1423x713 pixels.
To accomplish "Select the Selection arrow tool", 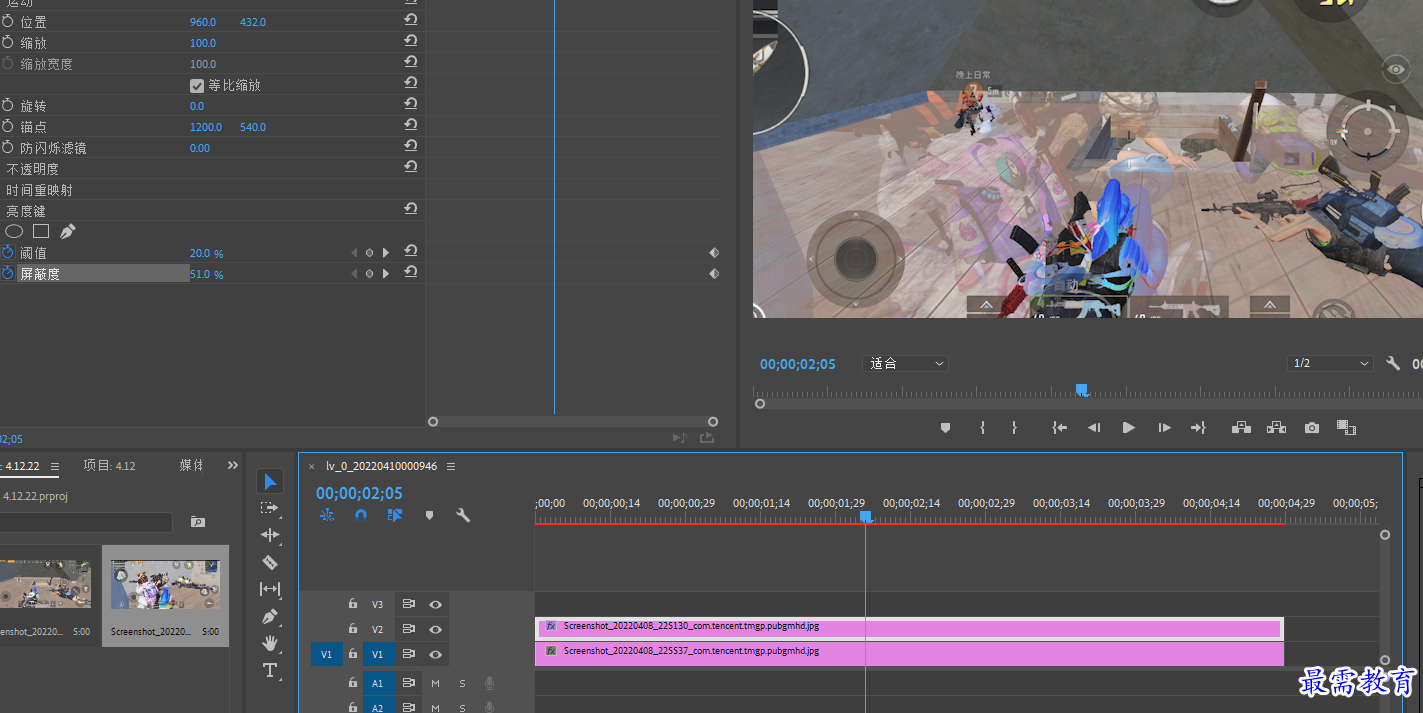I will (270, 482).
